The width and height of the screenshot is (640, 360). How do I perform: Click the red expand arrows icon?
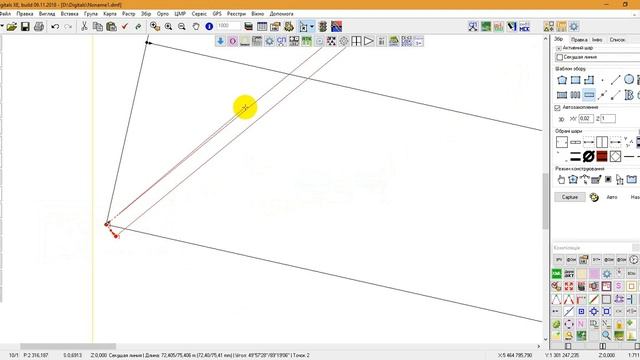tap(569, 286)
